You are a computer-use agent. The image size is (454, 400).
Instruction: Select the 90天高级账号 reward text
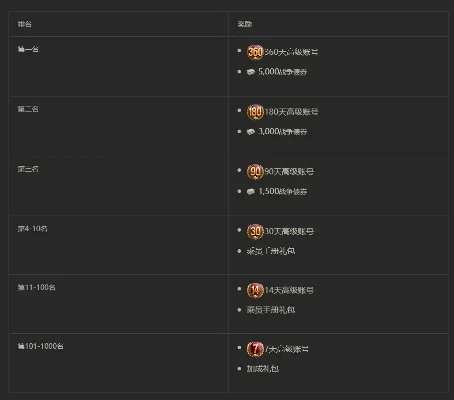click(x=289, y=171)
